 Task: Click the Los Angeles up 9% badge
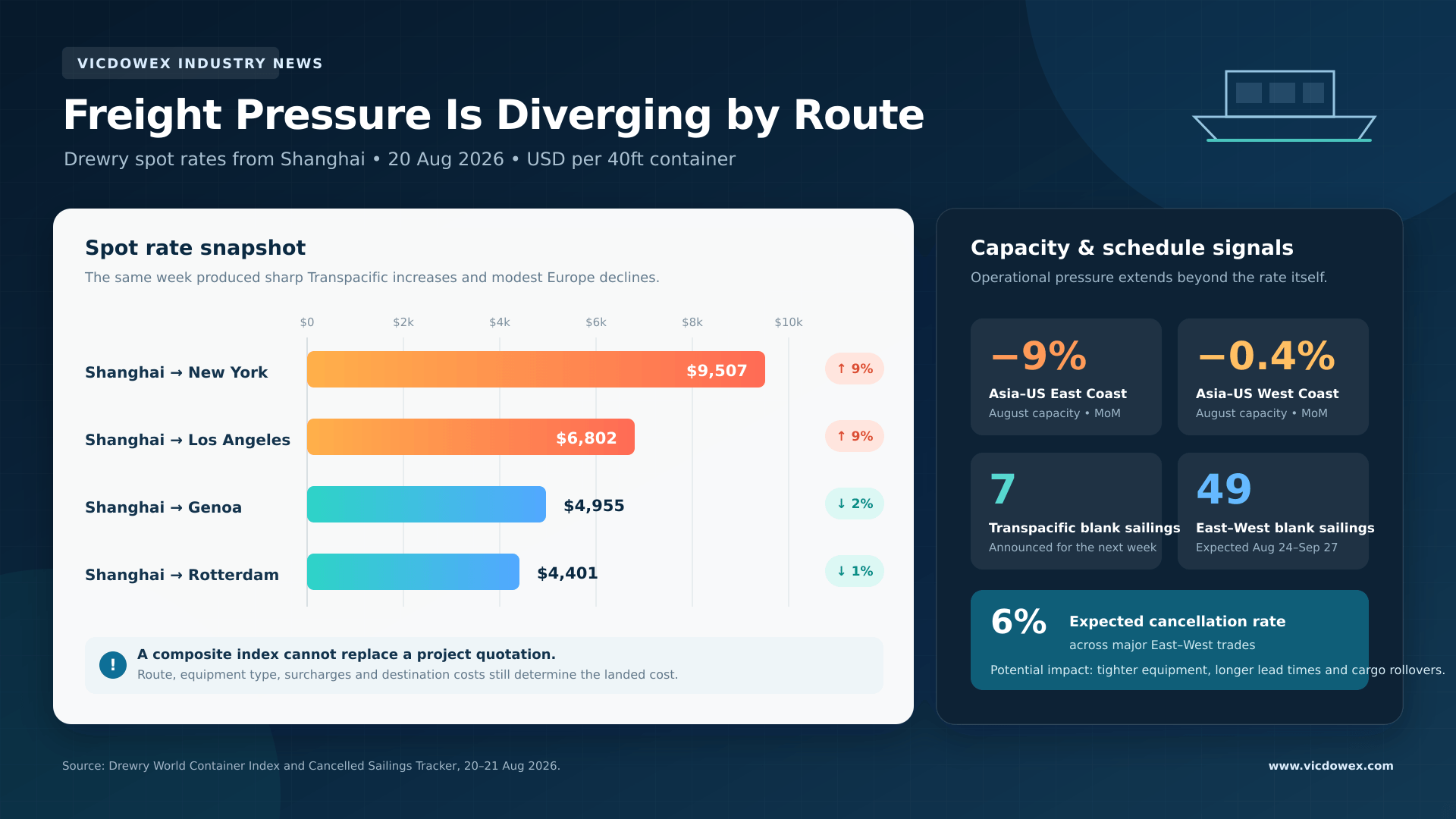click(855, 436)
